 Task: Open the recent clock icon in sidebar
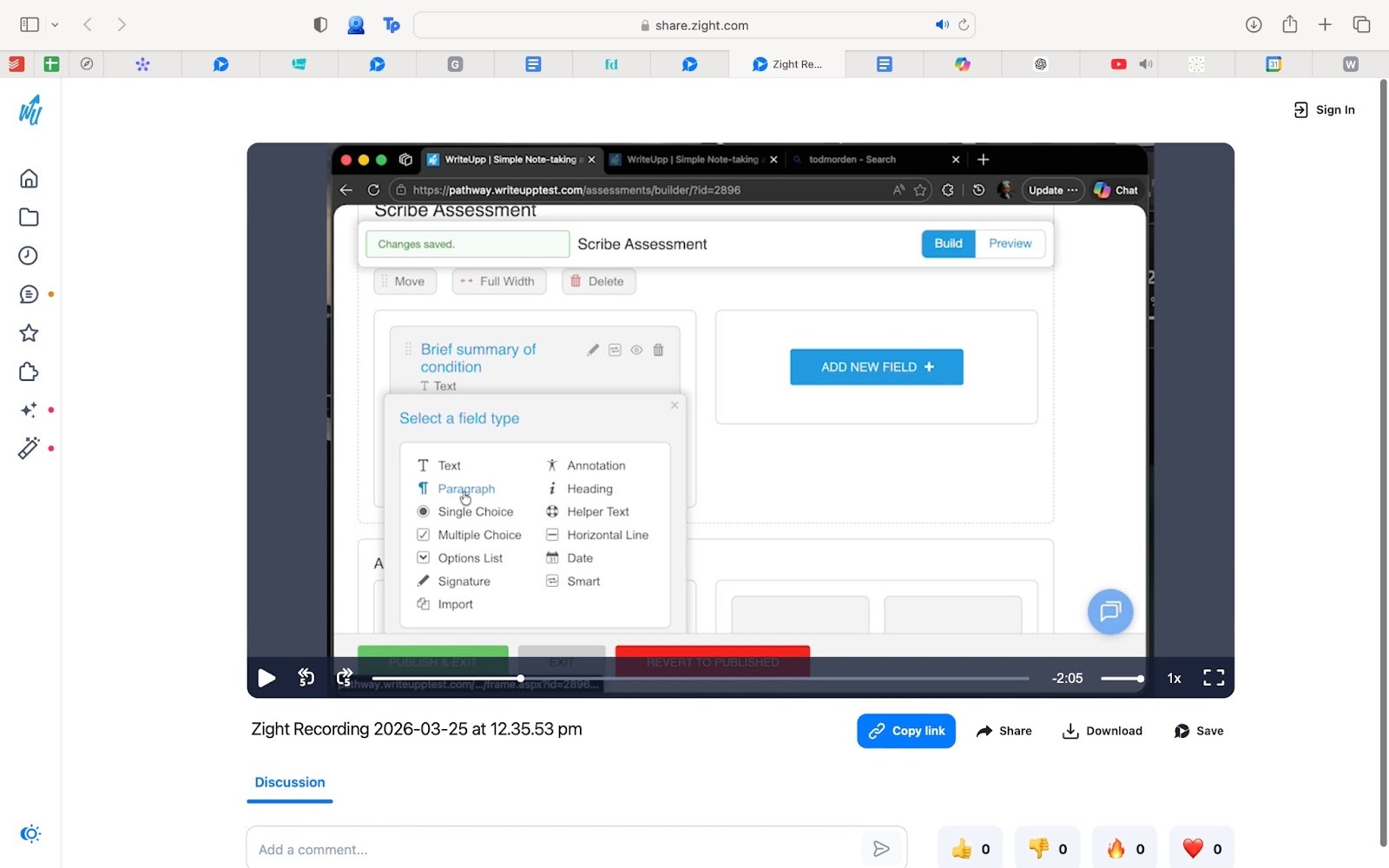[x=29, y=255]
